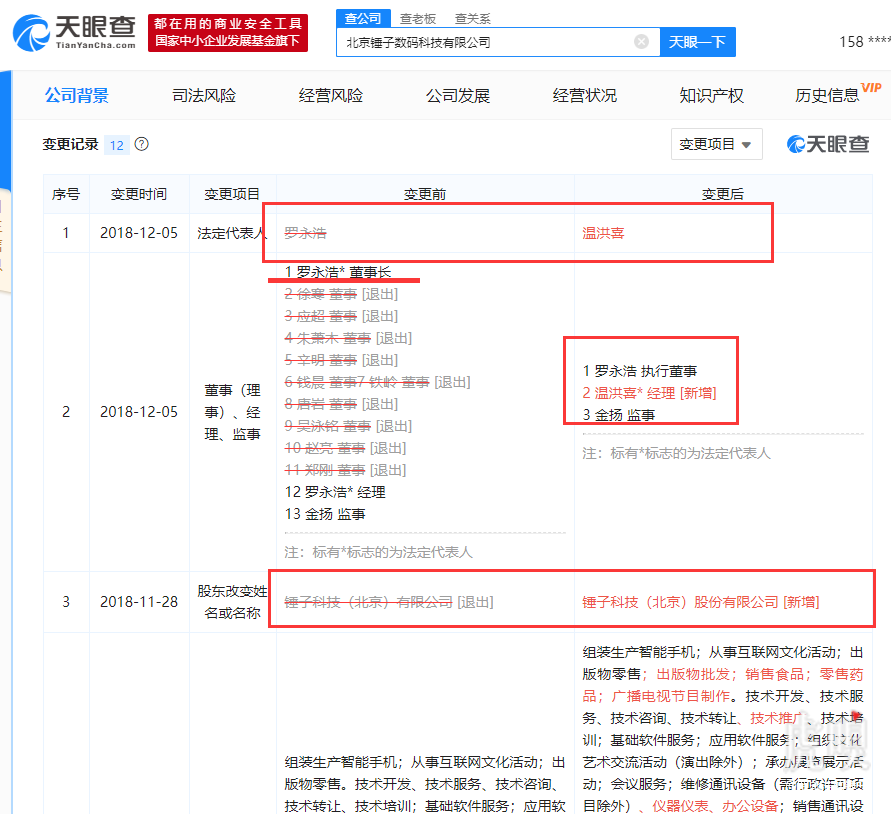Expand the 变更项目 filter dropdown
891x814 pixels.
716,144
